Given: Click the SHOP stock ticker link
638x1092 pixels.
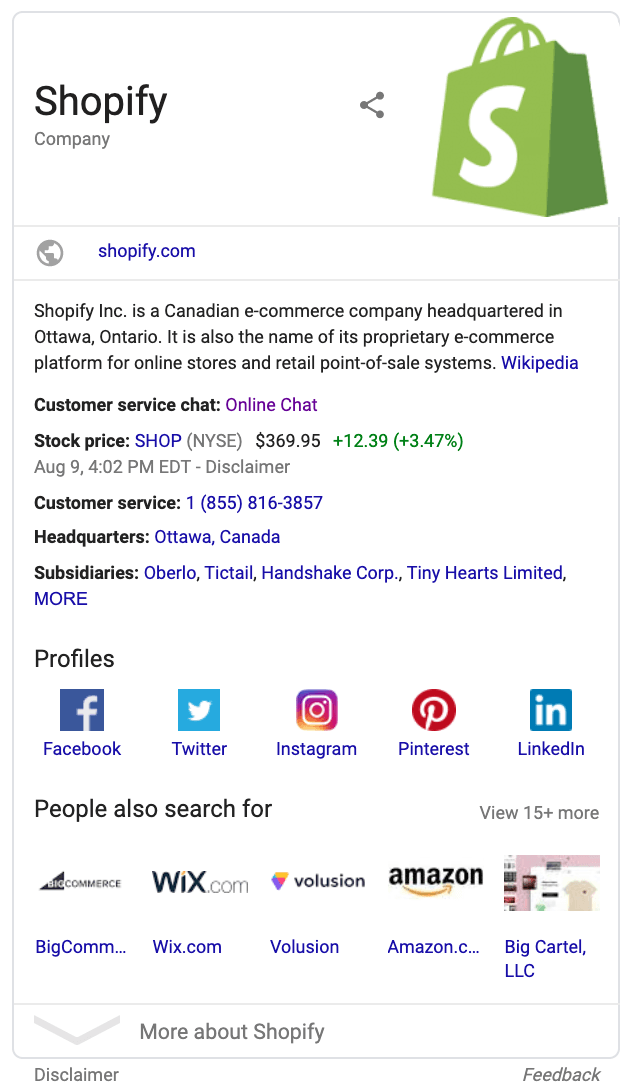Looking at the screenshot, I should click(x=158, y=441).
